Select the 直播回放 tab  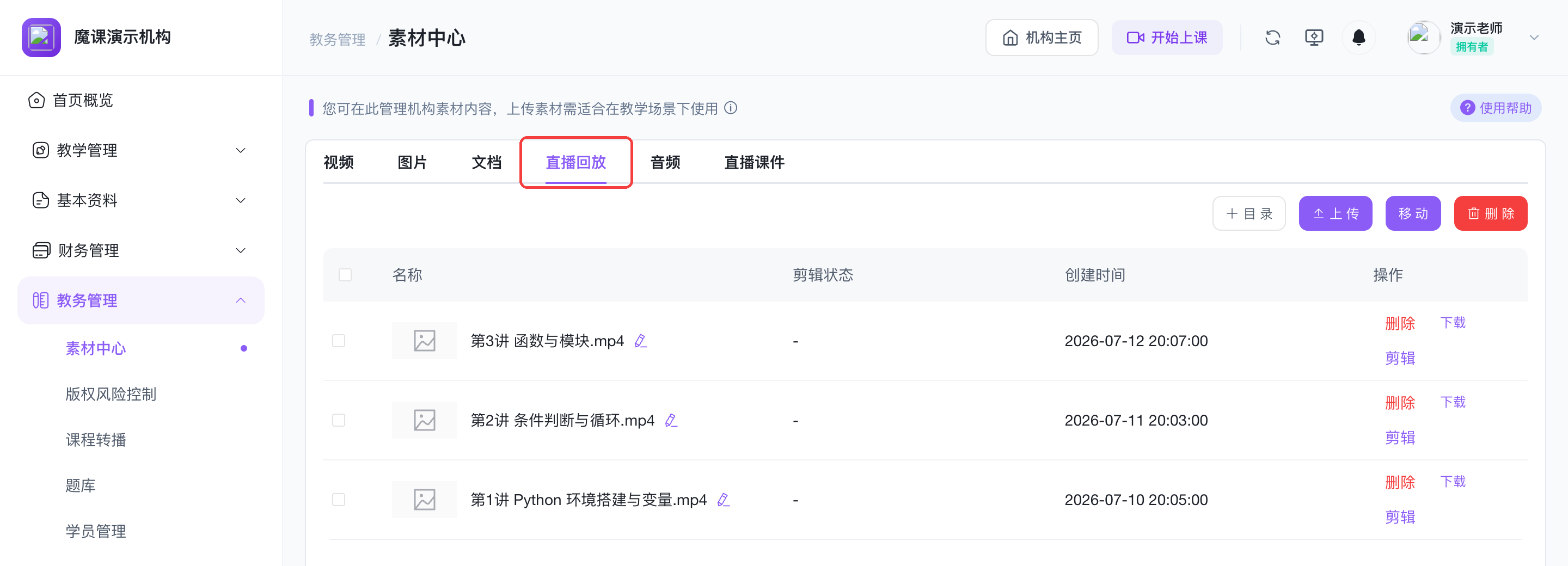coord(576,163)
